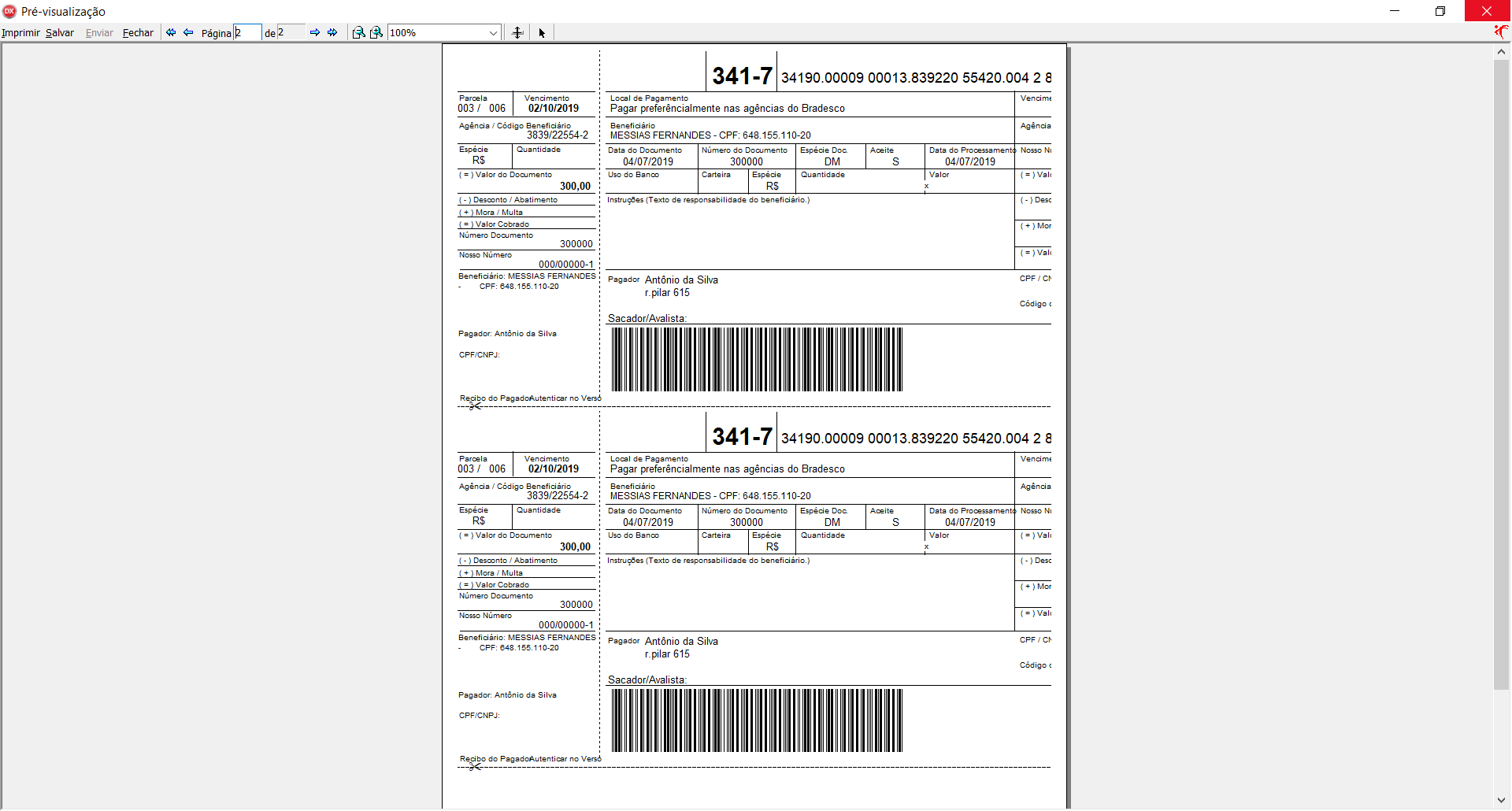This screenshot has height=811, width=1512.
Task: Restore down the preview window
Action: (1440, 11)
